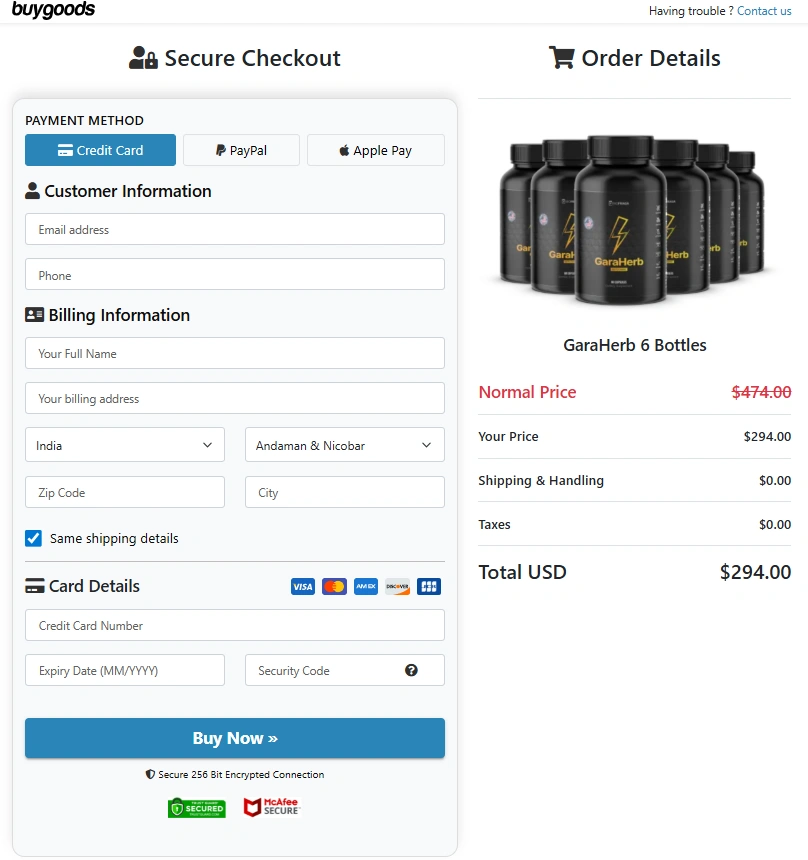Click the Mastercard logo icon
The height and width of the screenshot is (860, 808).
[x=334, y=587]
